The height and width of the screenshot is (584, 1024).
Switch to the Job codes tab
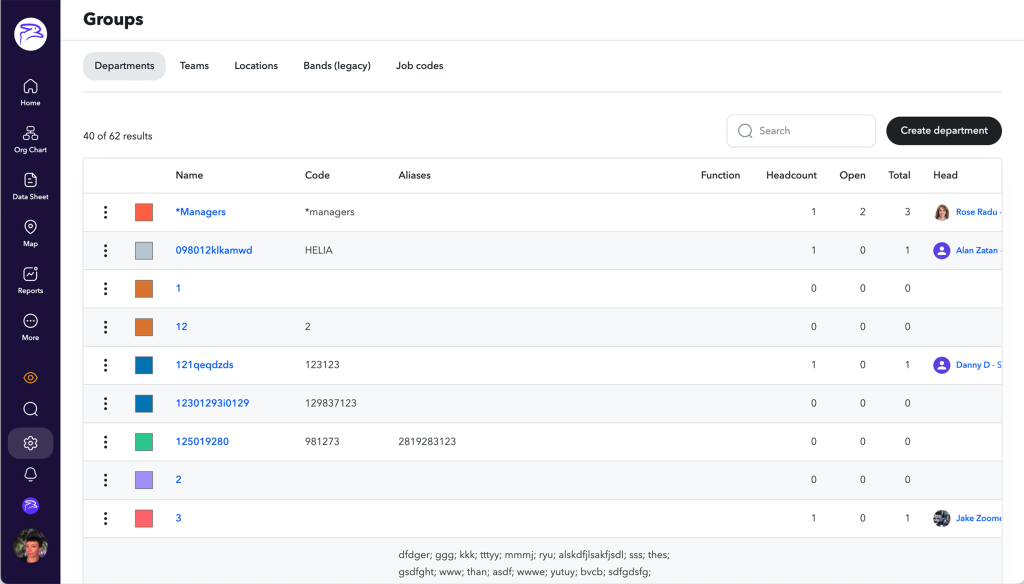419,66
